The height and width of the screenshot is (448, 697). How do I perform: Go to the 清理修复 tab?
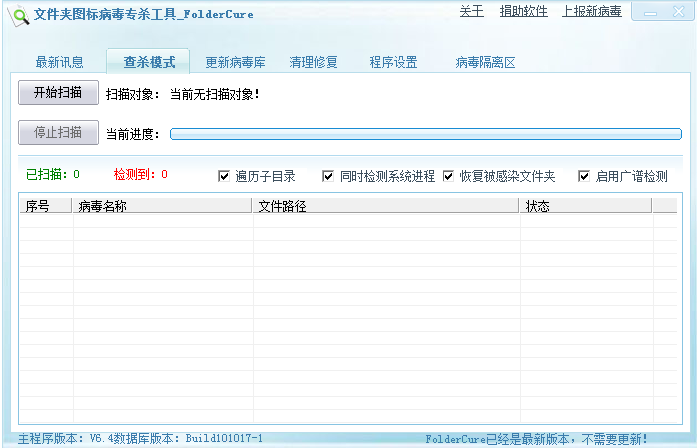tap(314, 62)
